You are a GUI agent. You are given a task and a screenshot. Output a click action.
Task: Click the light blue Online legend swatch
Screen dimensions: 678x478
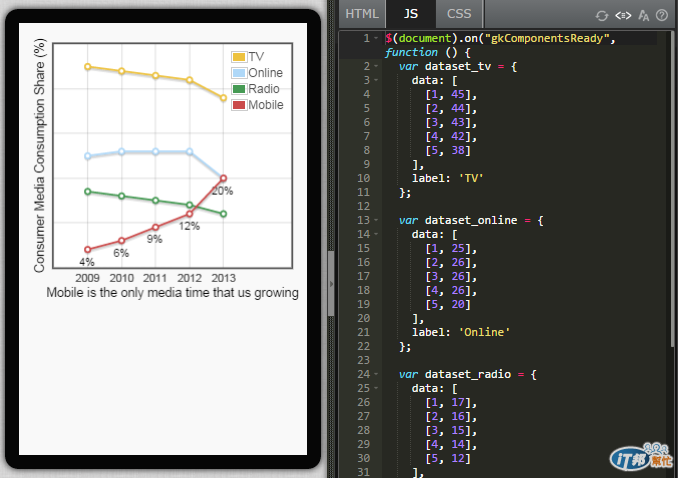pos(239,73)
